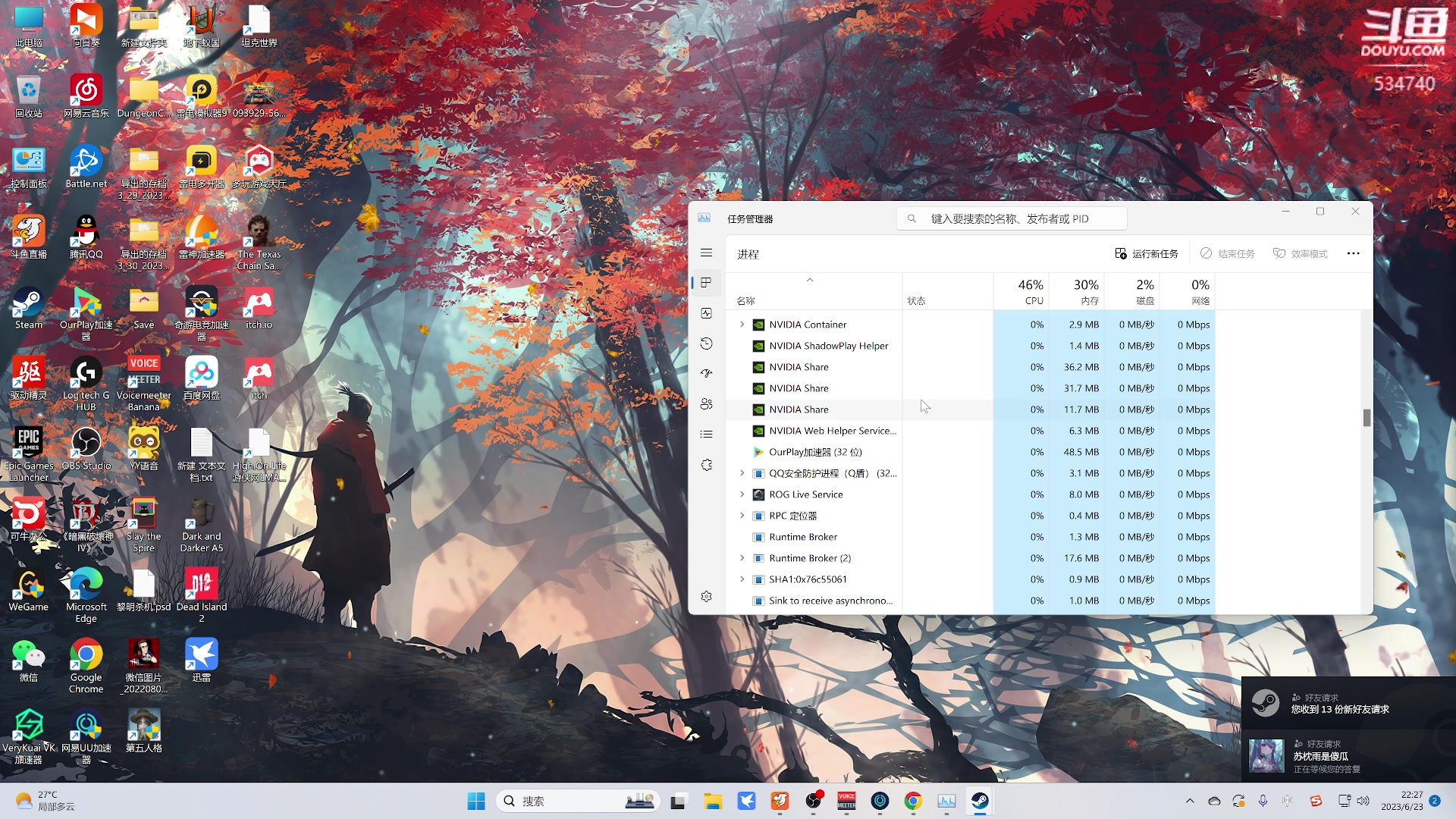Select the Slay the Spire desktop icon

tap(144, 525)
